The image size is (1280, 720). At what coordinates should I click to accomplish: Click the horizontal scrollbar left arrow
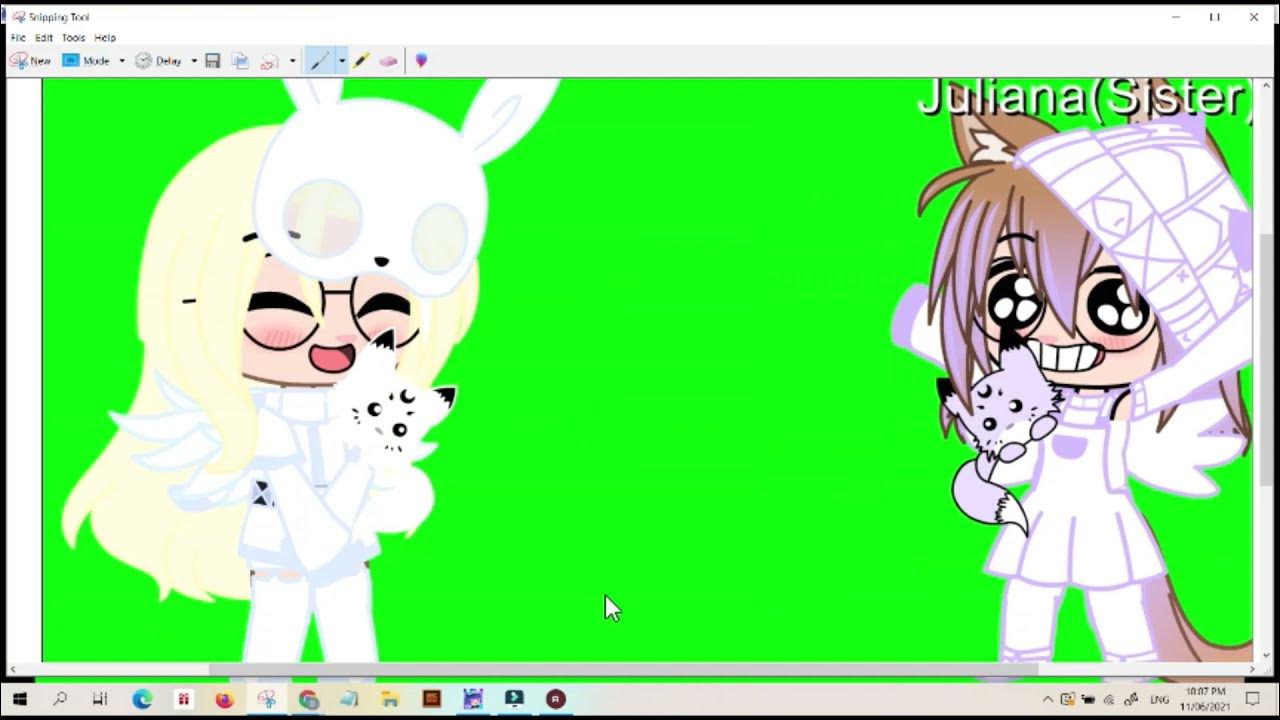point(13,669)
